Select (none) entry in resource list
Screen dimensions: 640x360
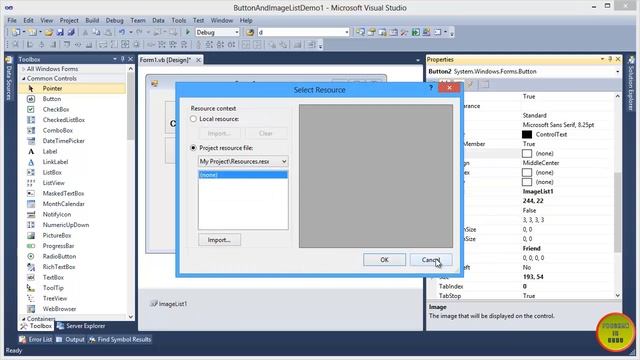(x=243, y=175)
